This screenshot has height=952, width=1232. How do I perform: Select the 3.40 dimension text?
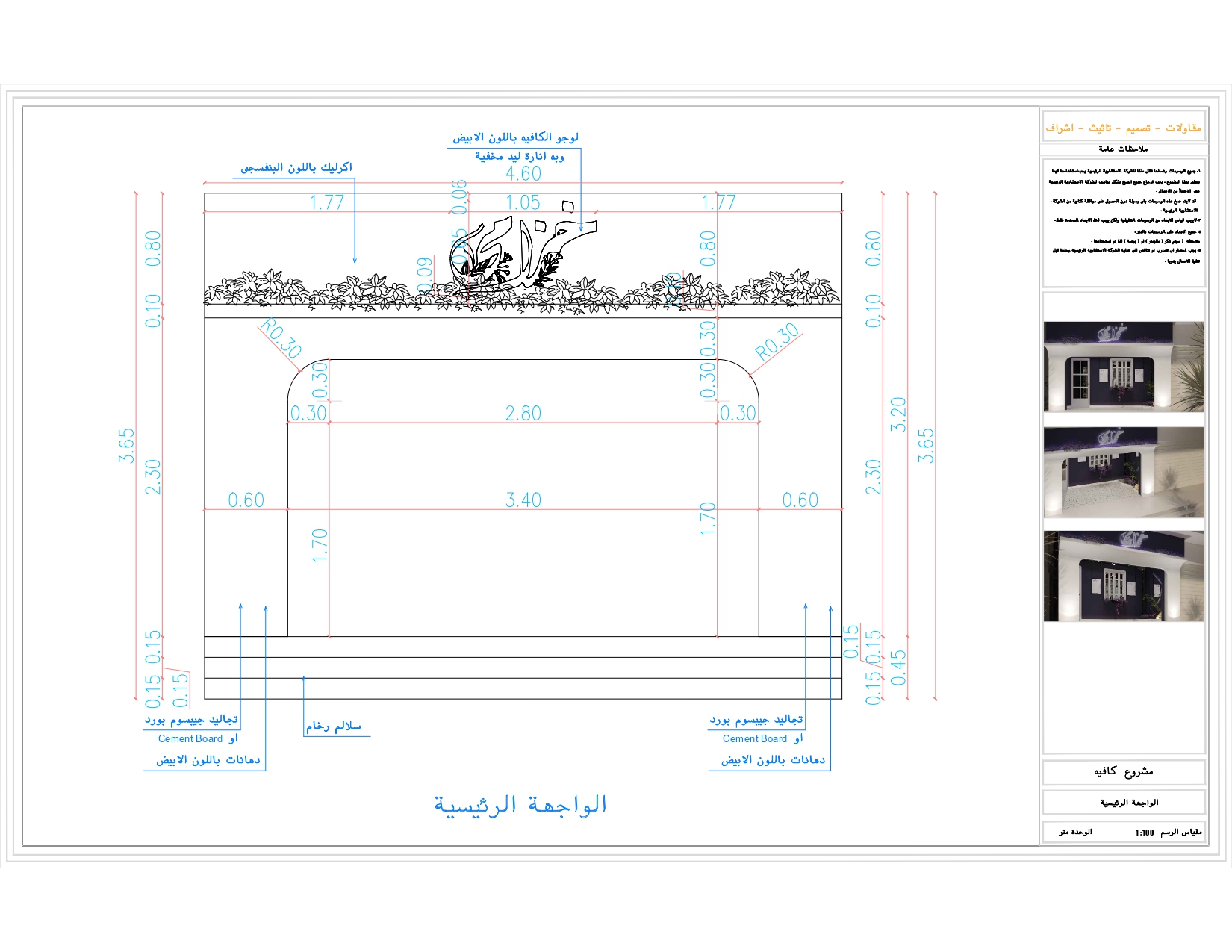523,500
